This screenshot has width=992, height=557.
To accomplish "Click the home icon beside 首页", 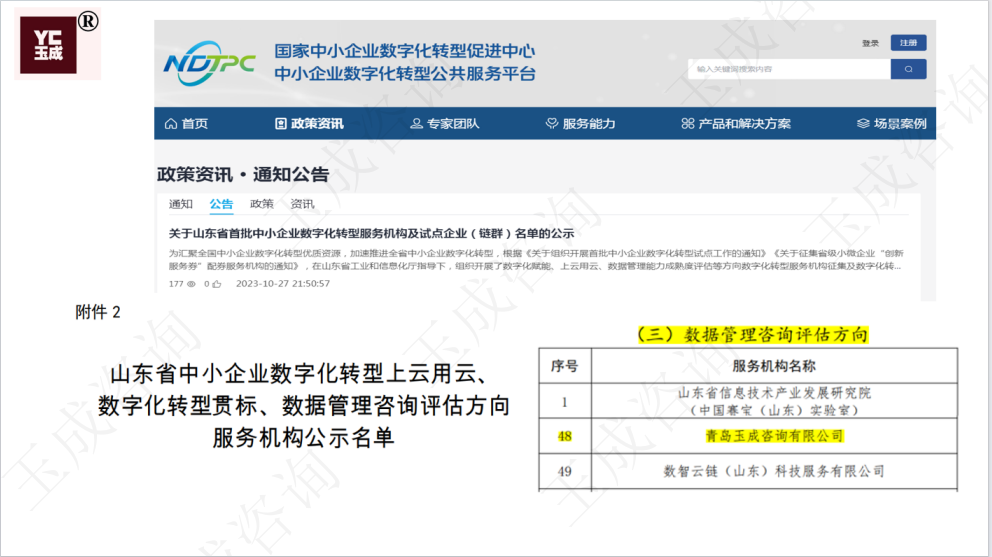I will point(171,123).
